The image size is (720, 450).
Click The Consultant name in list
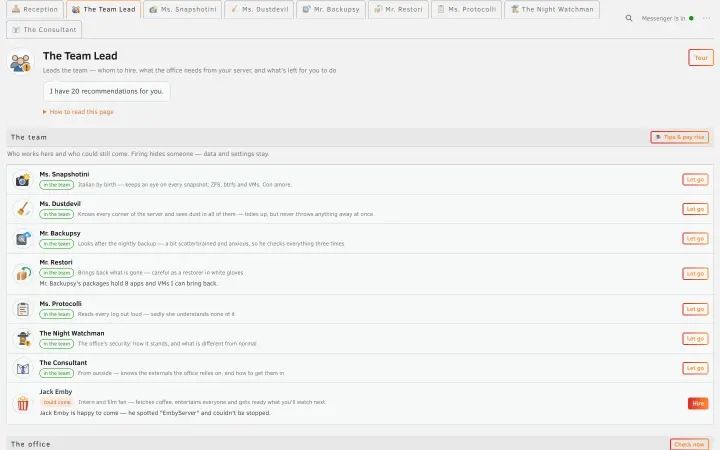63,362
